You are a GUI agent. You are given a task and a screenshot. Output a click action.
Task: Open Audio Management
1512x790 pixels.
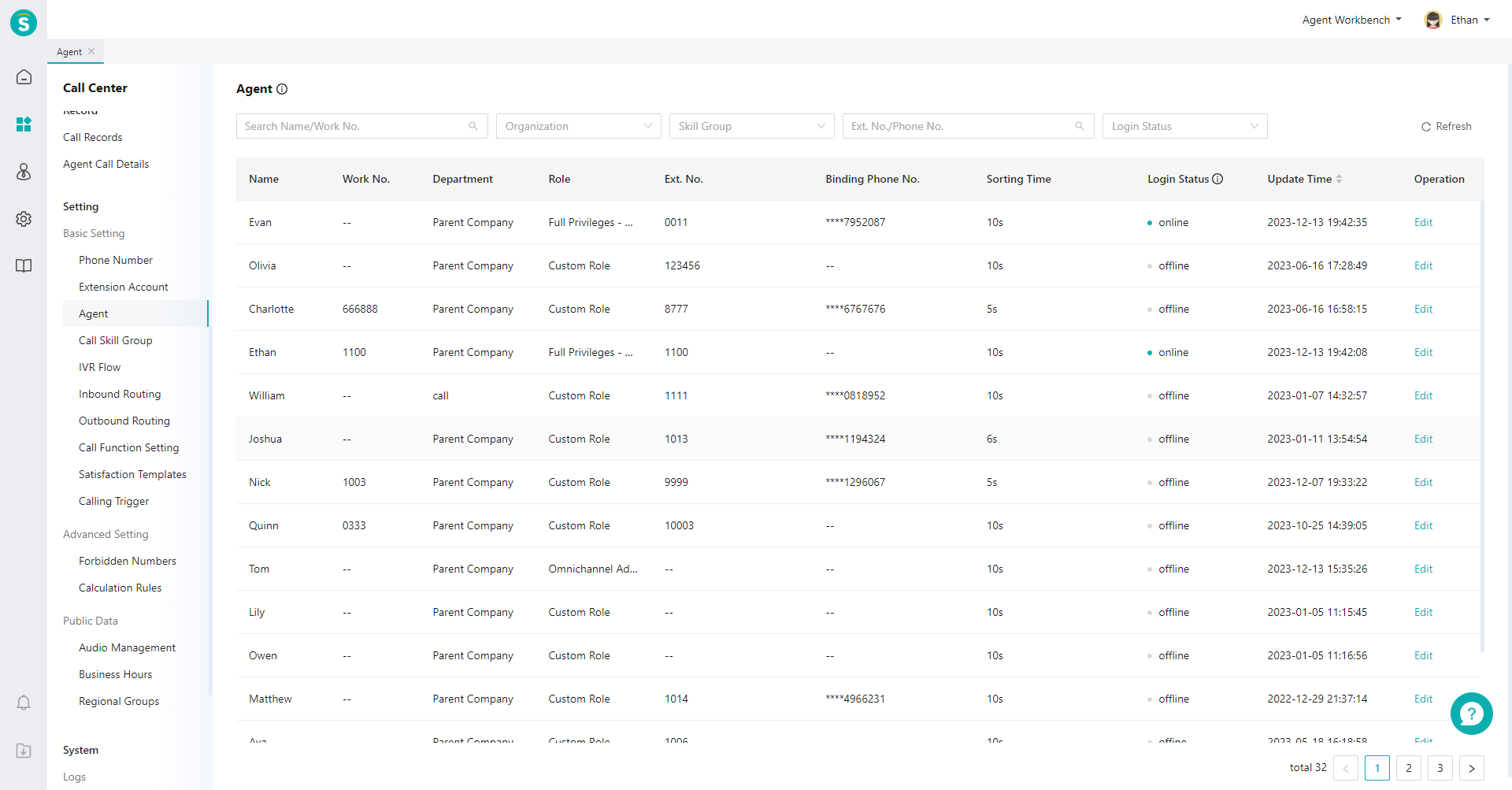[128, 647]
